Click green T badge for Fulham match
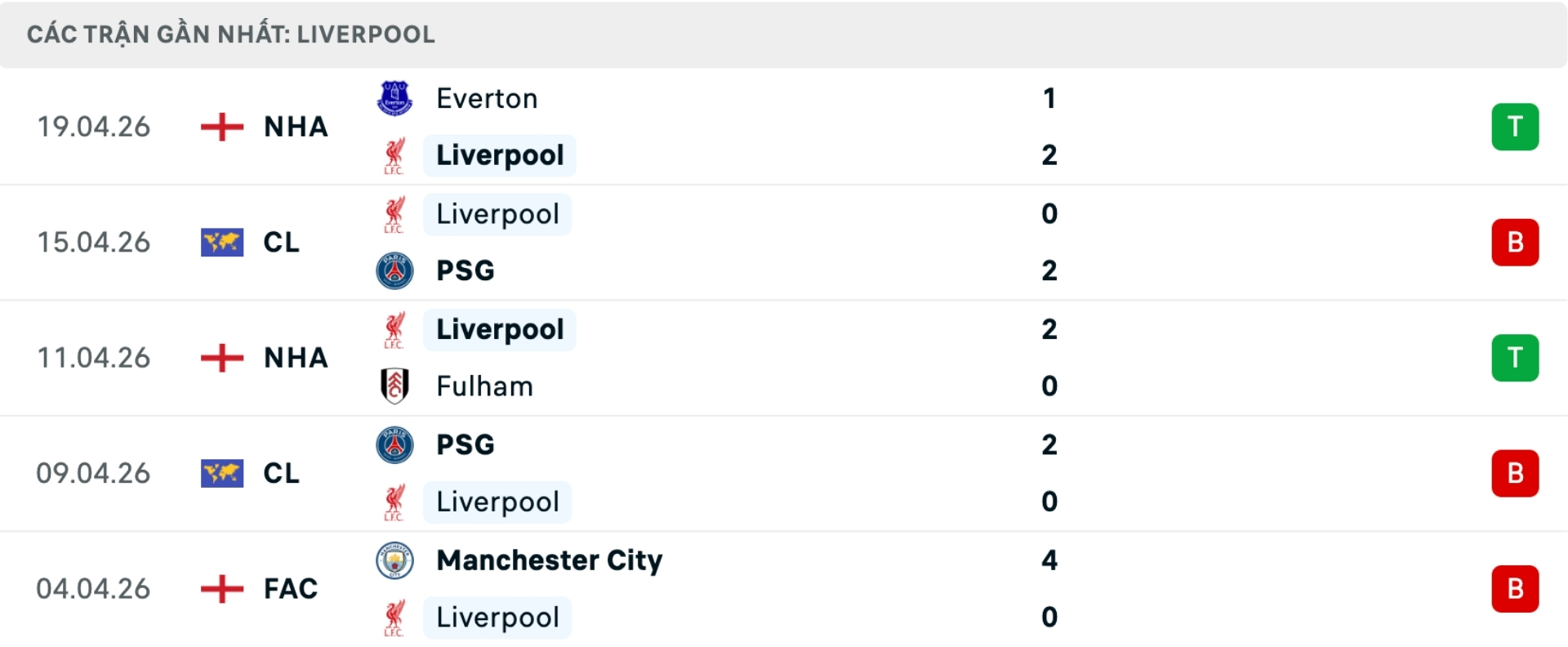The height and width of the screenshot is (647, 1568). click(1515, 358)
